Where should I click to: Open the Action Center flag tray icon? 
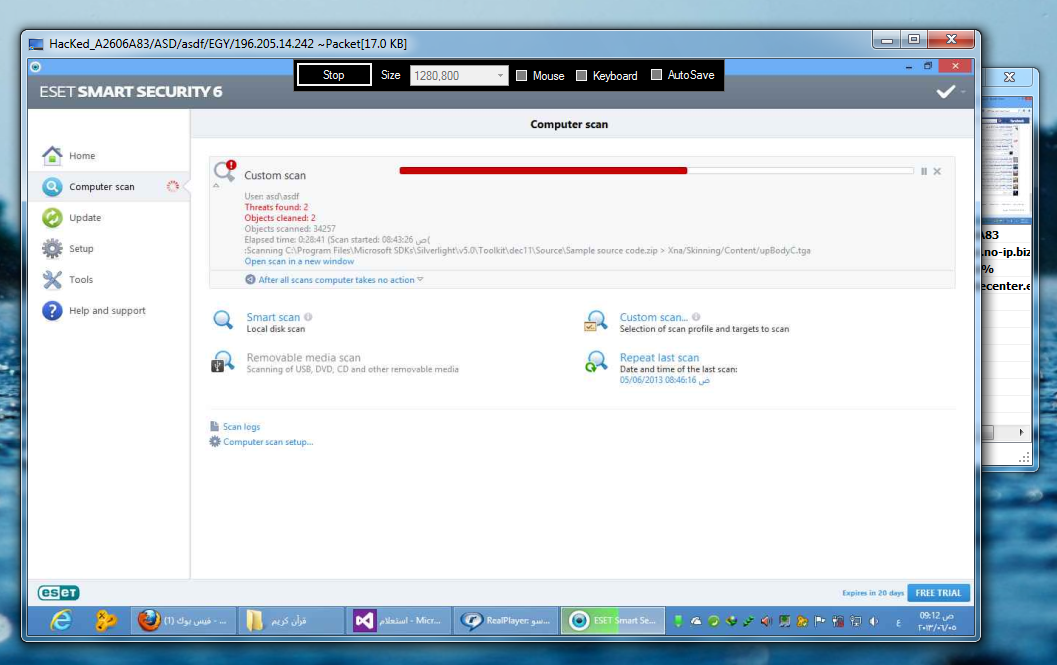click(x=820, y=621)
